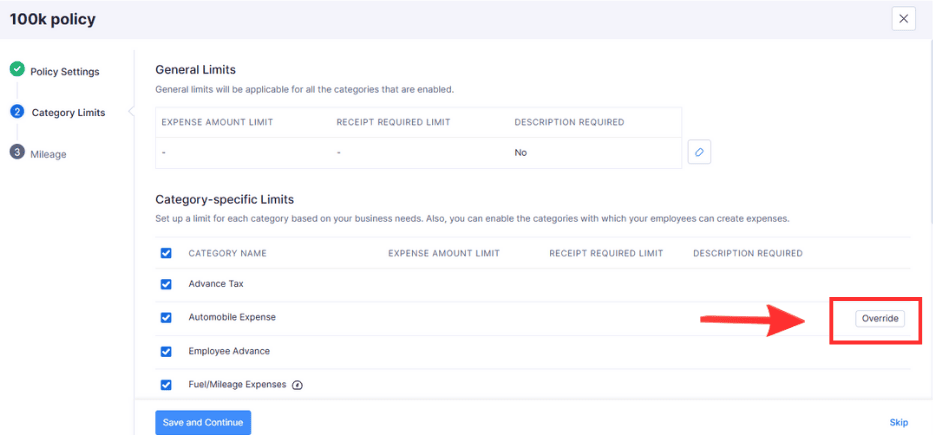Click the pencil edit icon for General Limits
Screen dimensions: 933x435
[699, 153]
